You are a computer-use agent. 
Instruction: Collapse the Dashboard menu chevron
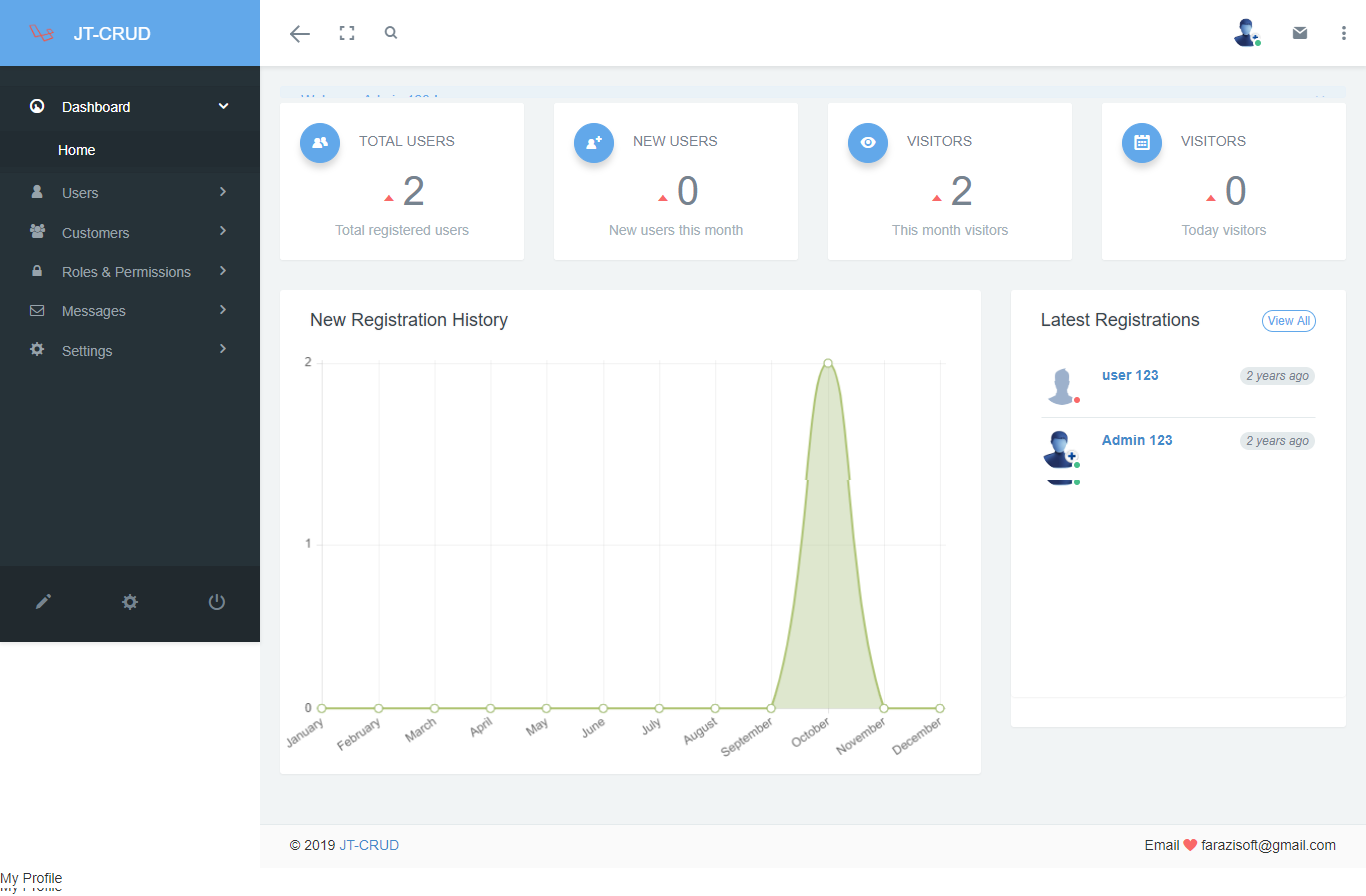click(x=224, y=106)
